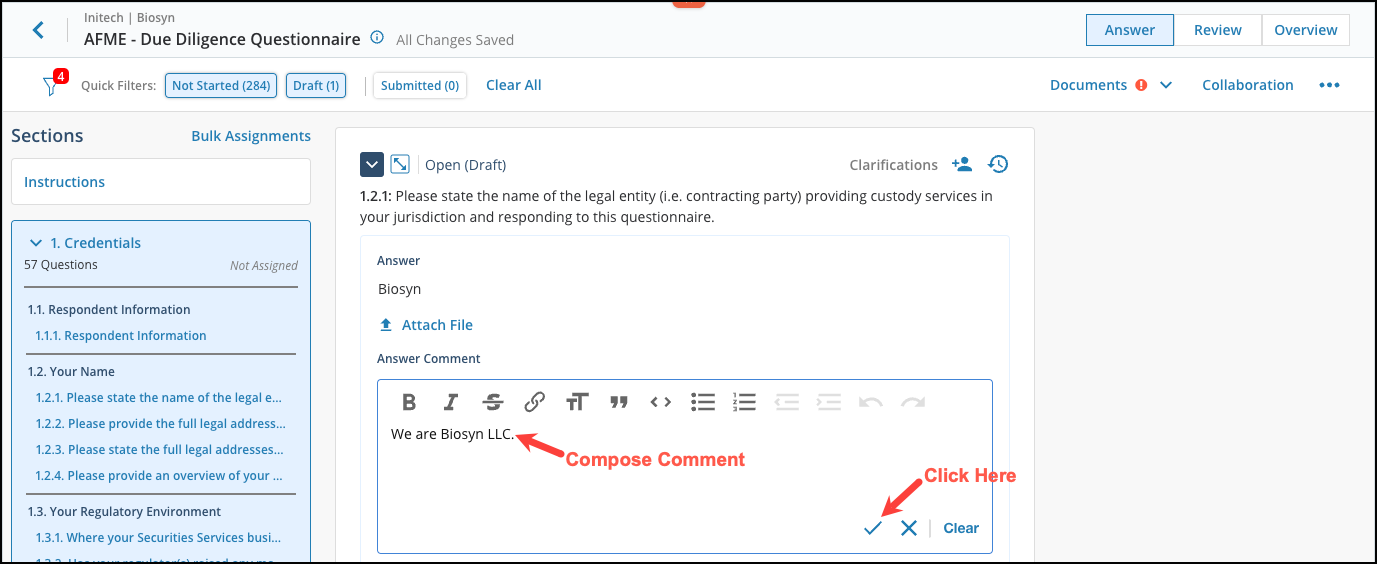Screen dimensions: 1377x564
Task: Assign a user with add-person icon
Action: pyautogui.click(x=962, y=164)
